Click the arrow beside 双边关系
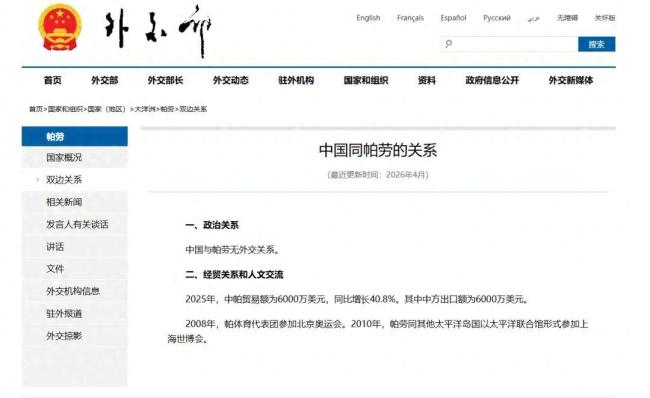This screenshot has height=398, width=650. [38, 180]
